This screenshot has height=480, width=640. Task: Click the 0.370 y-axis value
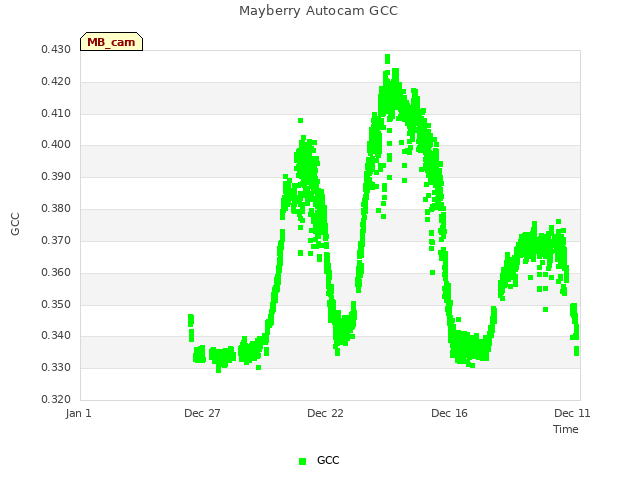(x=56, y=240)
